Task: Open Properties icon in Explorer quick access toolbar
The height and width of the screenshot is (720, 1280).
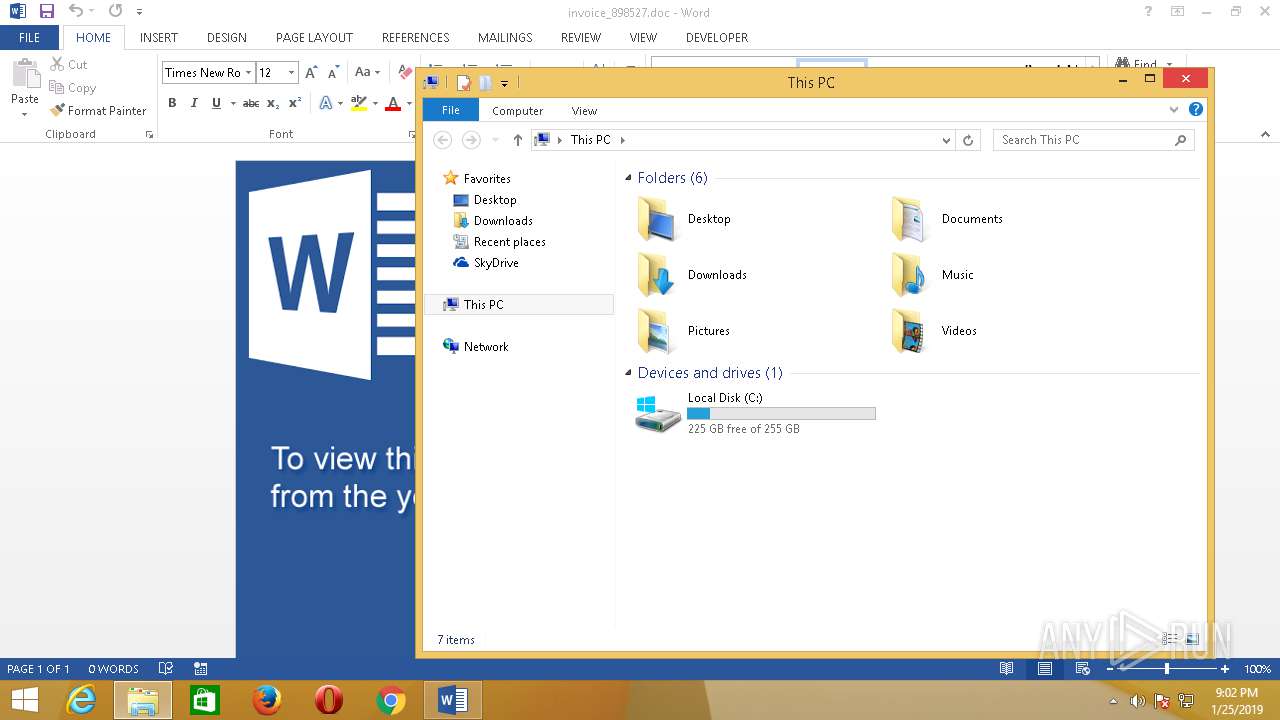Action: (463, 83)
